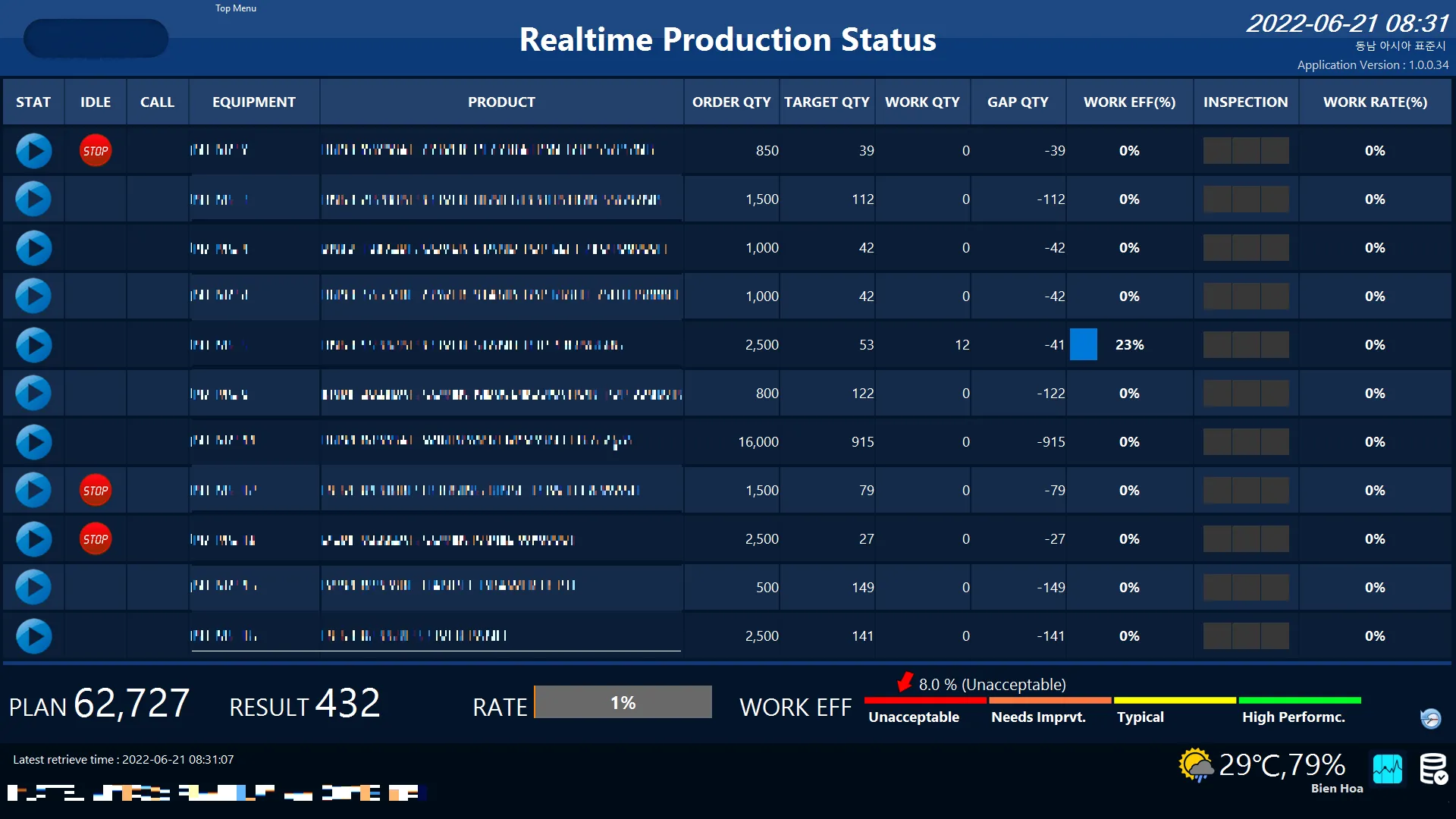Screen dimensions: 1456x819
Task: Open the Top Menu
Action: click(236, 8)
